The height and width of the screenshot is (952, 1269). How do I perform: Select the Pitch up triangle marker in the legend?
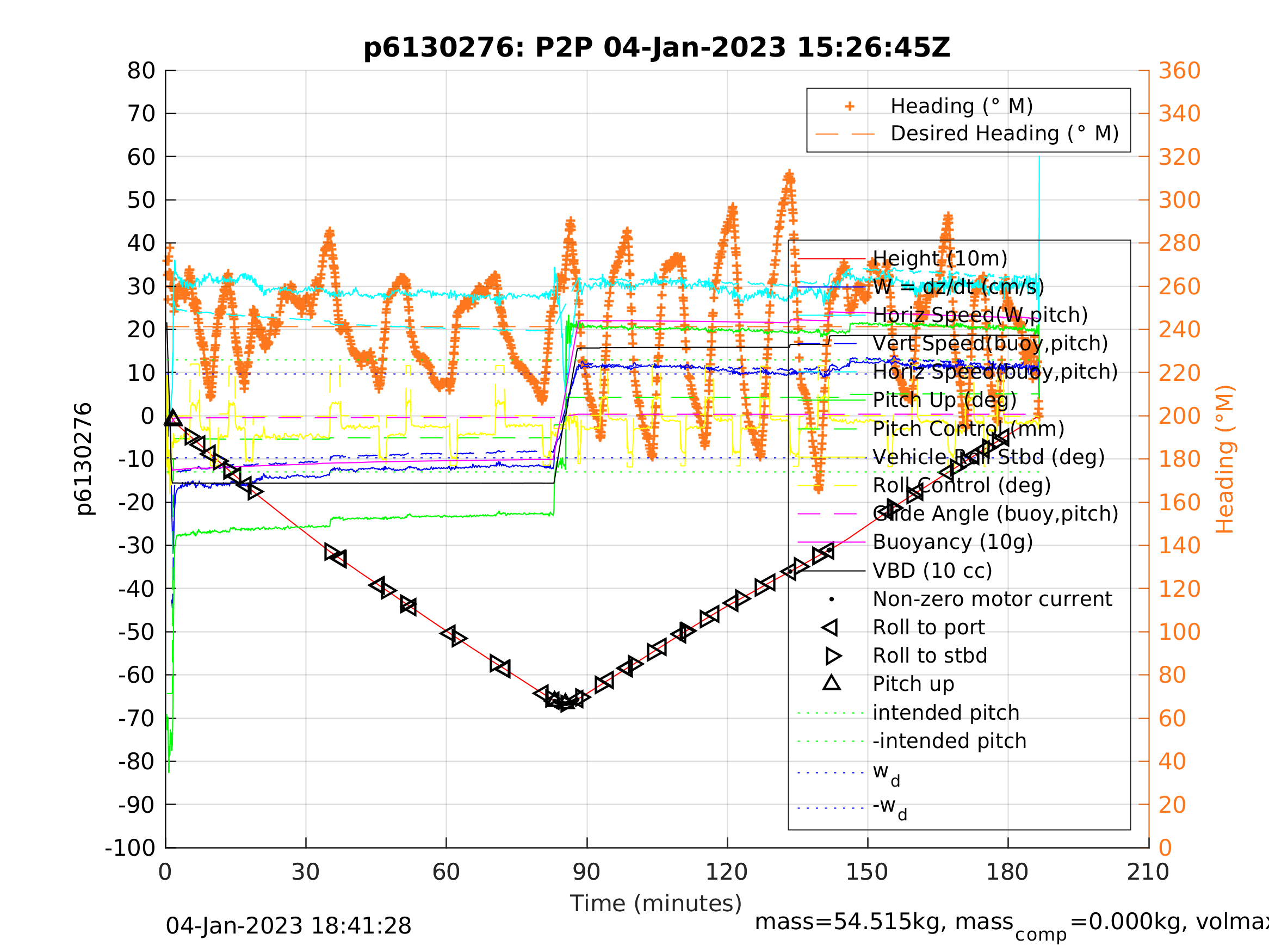(x=831, y=683)
